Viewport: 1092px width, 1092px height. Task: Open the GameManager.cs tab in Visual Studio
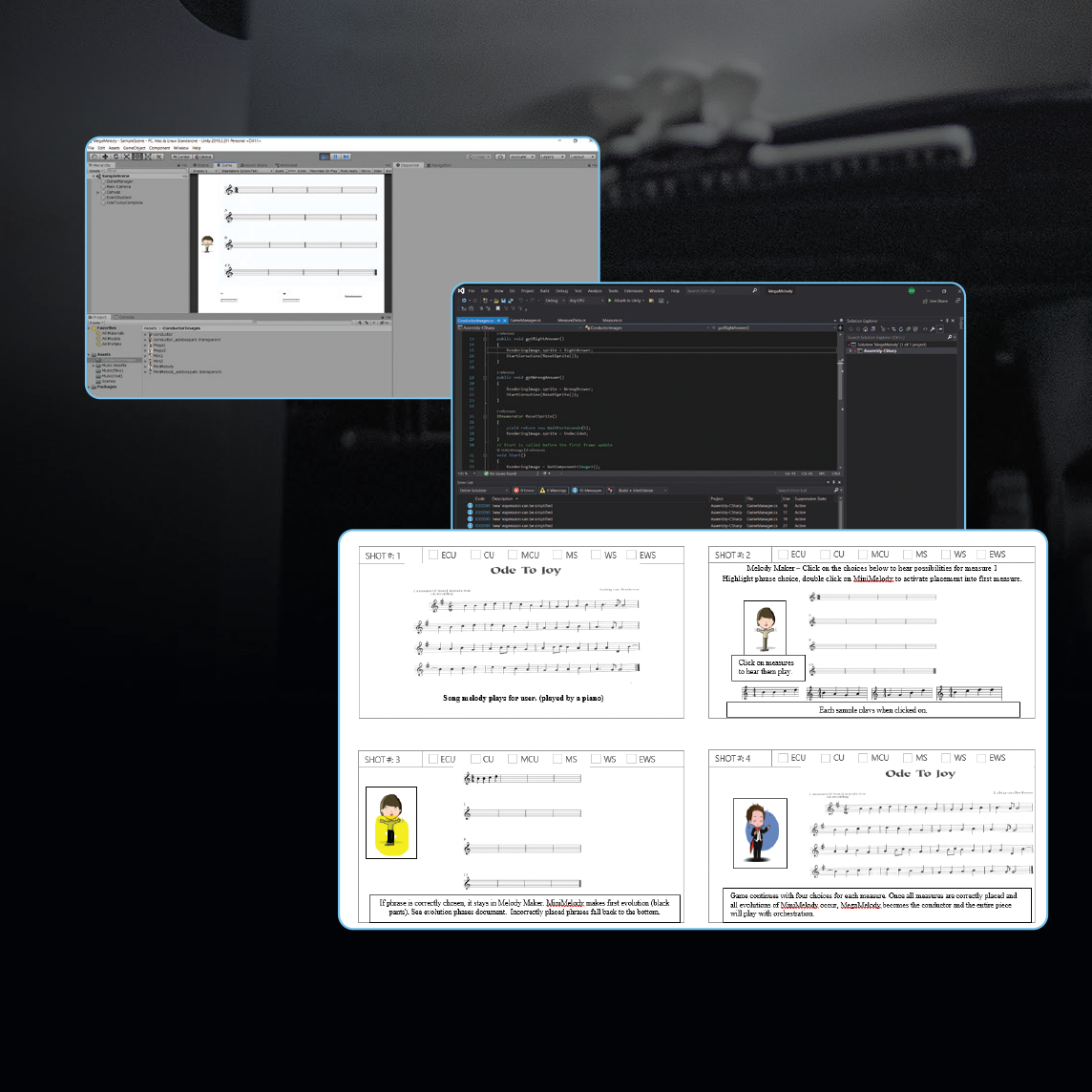(x=526, y=321)
